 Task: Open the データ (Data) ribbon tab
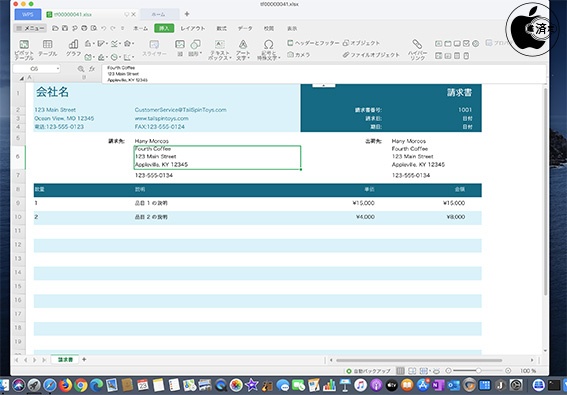245,28
